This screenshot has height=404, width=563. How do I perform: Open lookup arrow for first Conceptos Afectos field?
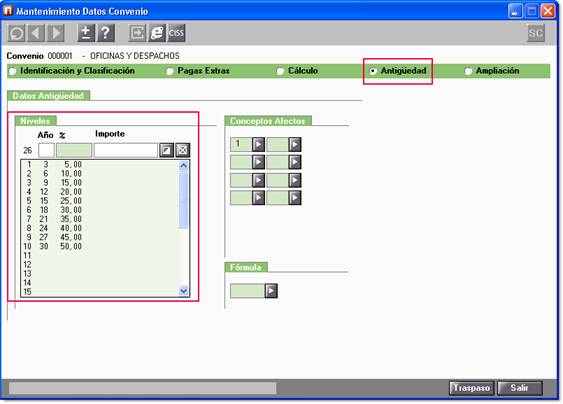[258, 144]
